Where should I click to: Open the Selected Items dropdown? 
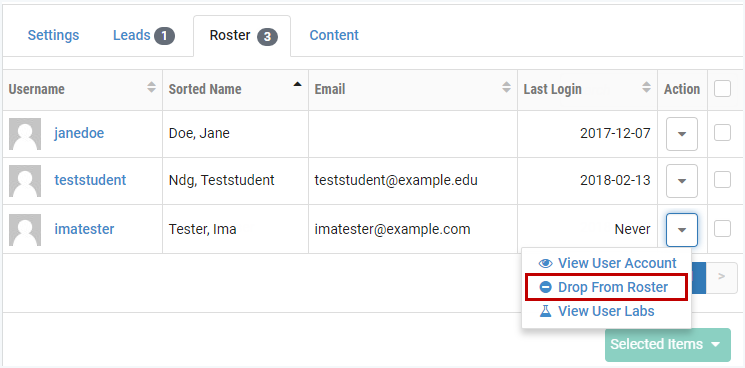tap(668, 345)
